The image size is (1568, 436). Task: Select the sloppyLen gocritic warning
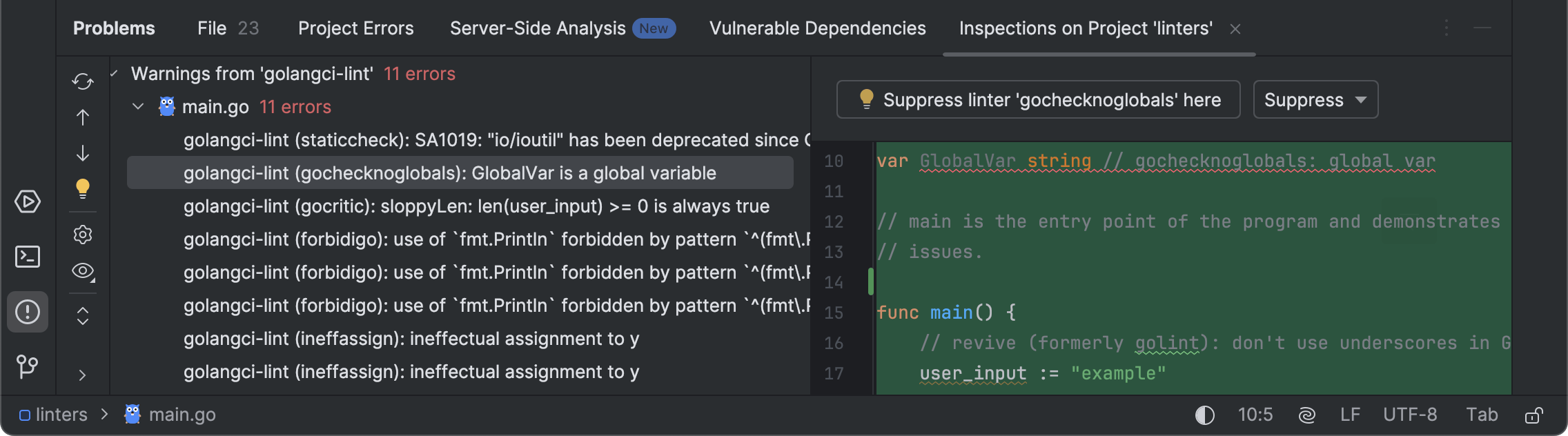click(x=476, y=206)
